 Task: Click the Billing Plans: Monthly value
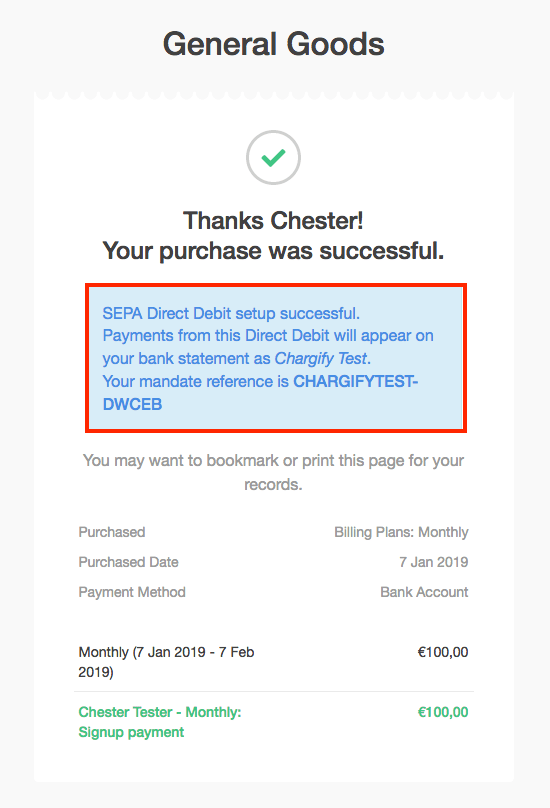pos(401,532)
